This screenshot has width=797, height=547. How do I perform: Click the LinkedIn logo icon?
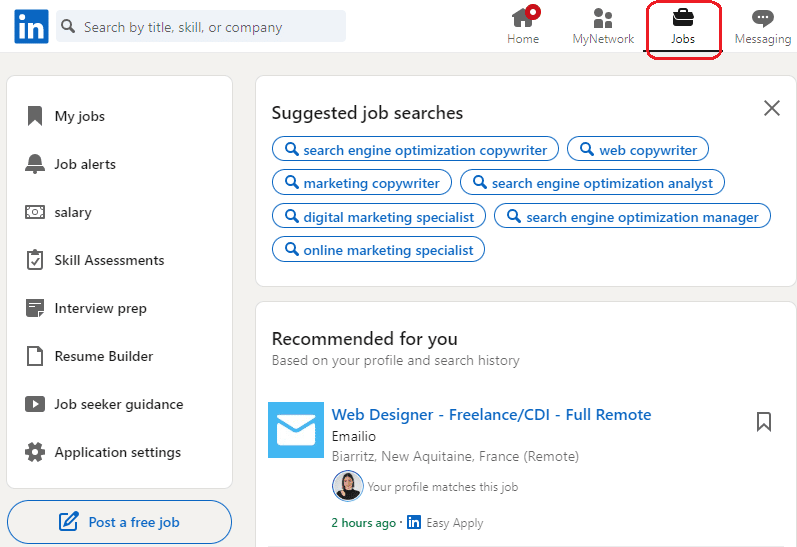(31, 26)
